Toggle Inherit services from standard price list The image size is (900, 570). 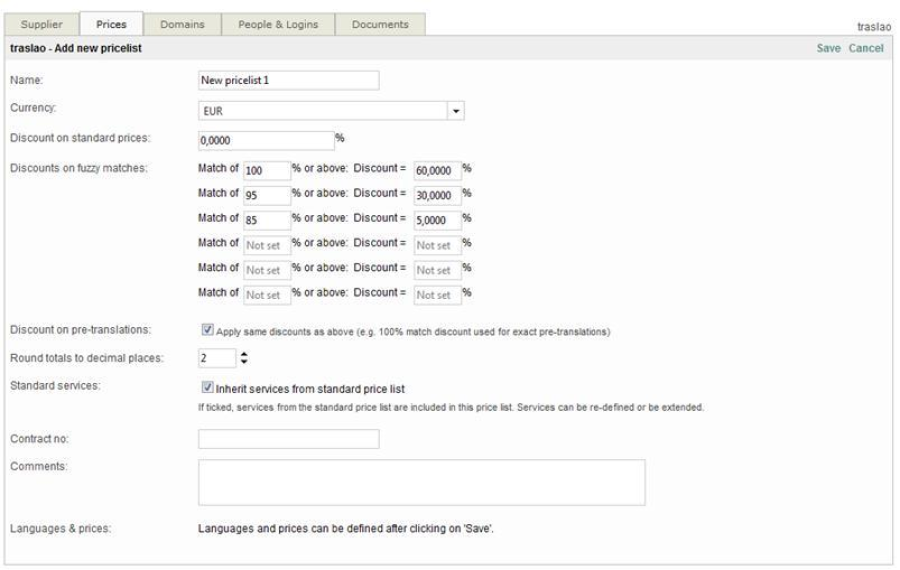(x=207, y=387)
